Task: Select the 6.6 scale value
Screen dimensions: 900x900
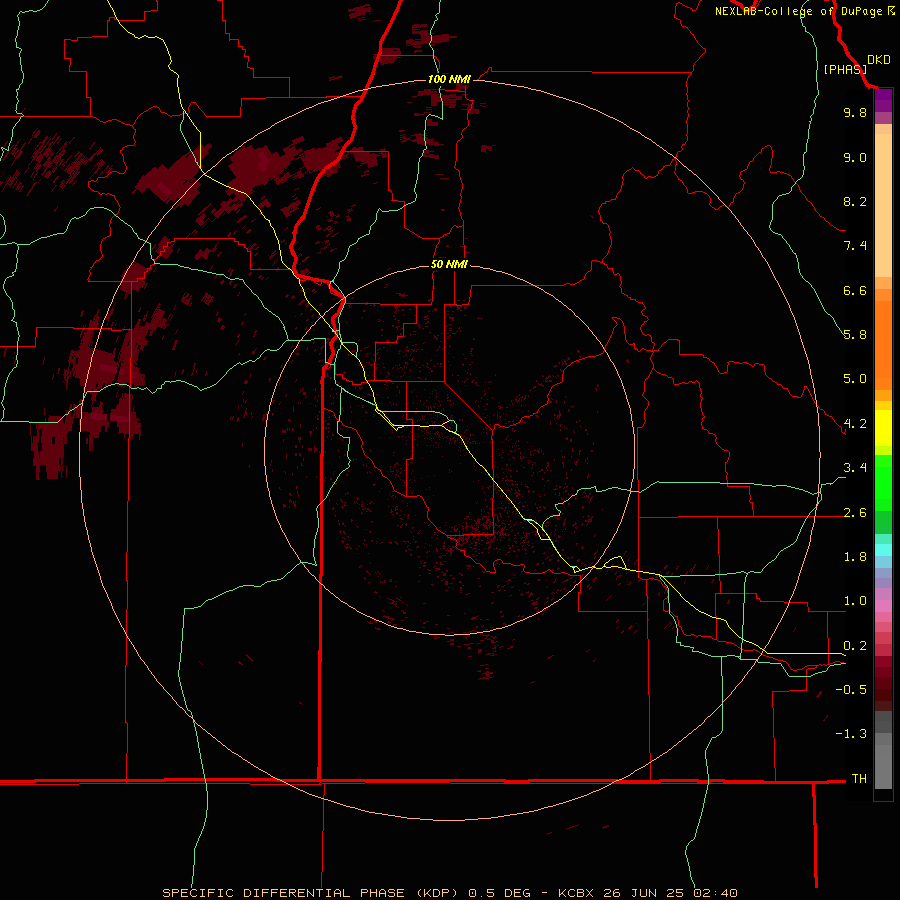Action: pos(855,290)
